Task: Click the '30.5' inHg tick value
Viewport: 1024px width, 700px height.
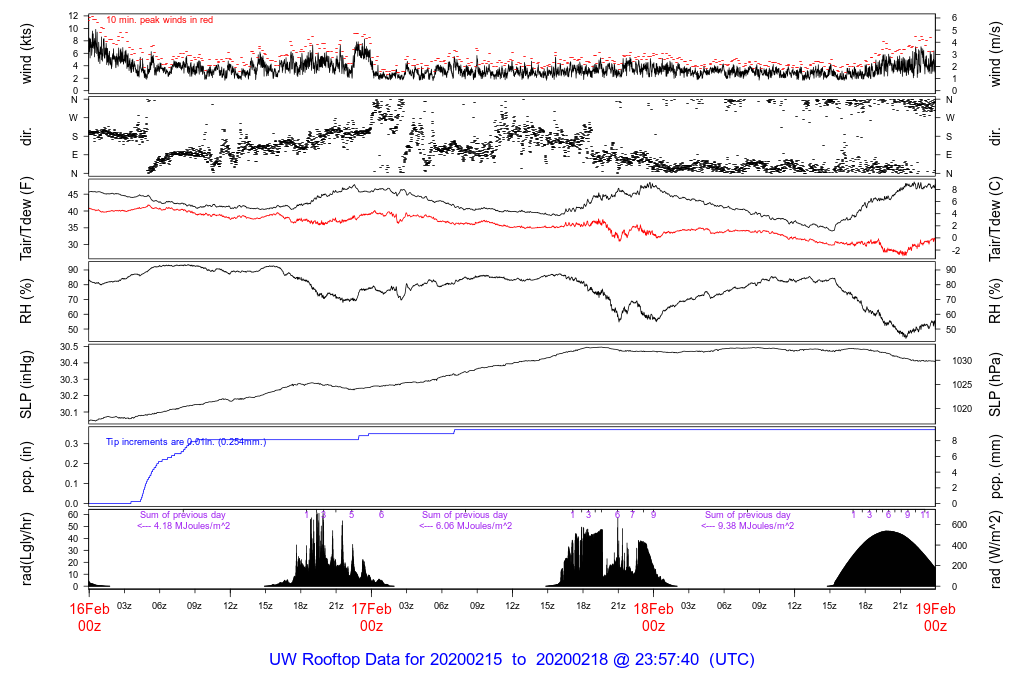Action: (x=69, y=347)
